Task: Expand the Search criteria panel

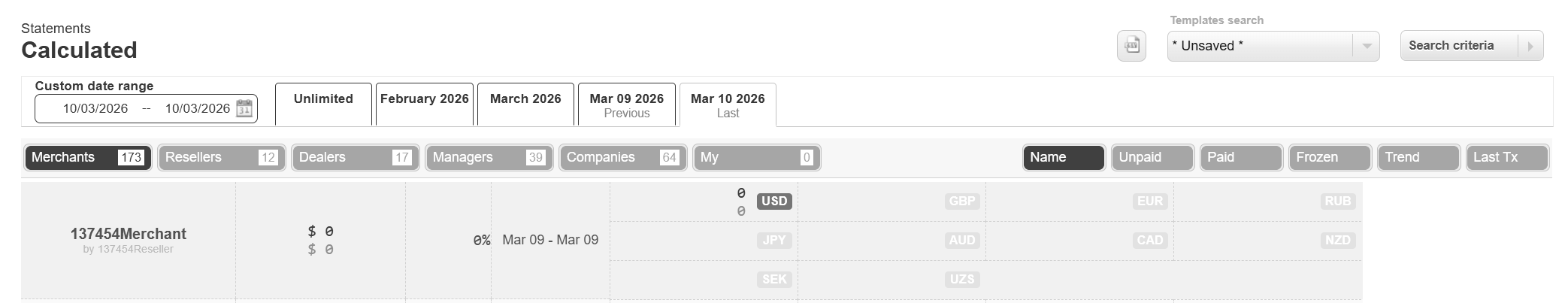Action: point(1471,46)
